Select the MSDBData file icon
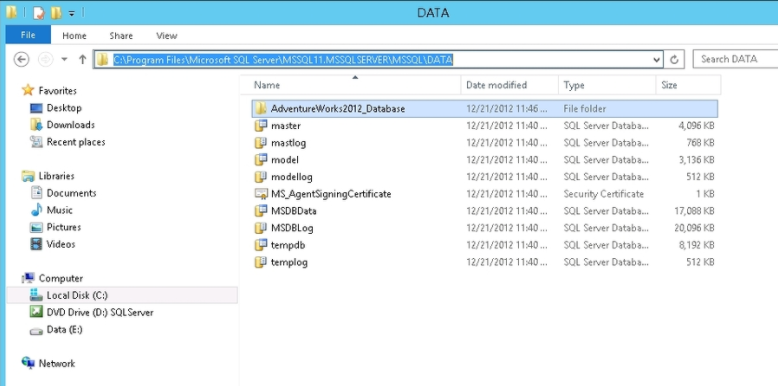 point(261,210)
